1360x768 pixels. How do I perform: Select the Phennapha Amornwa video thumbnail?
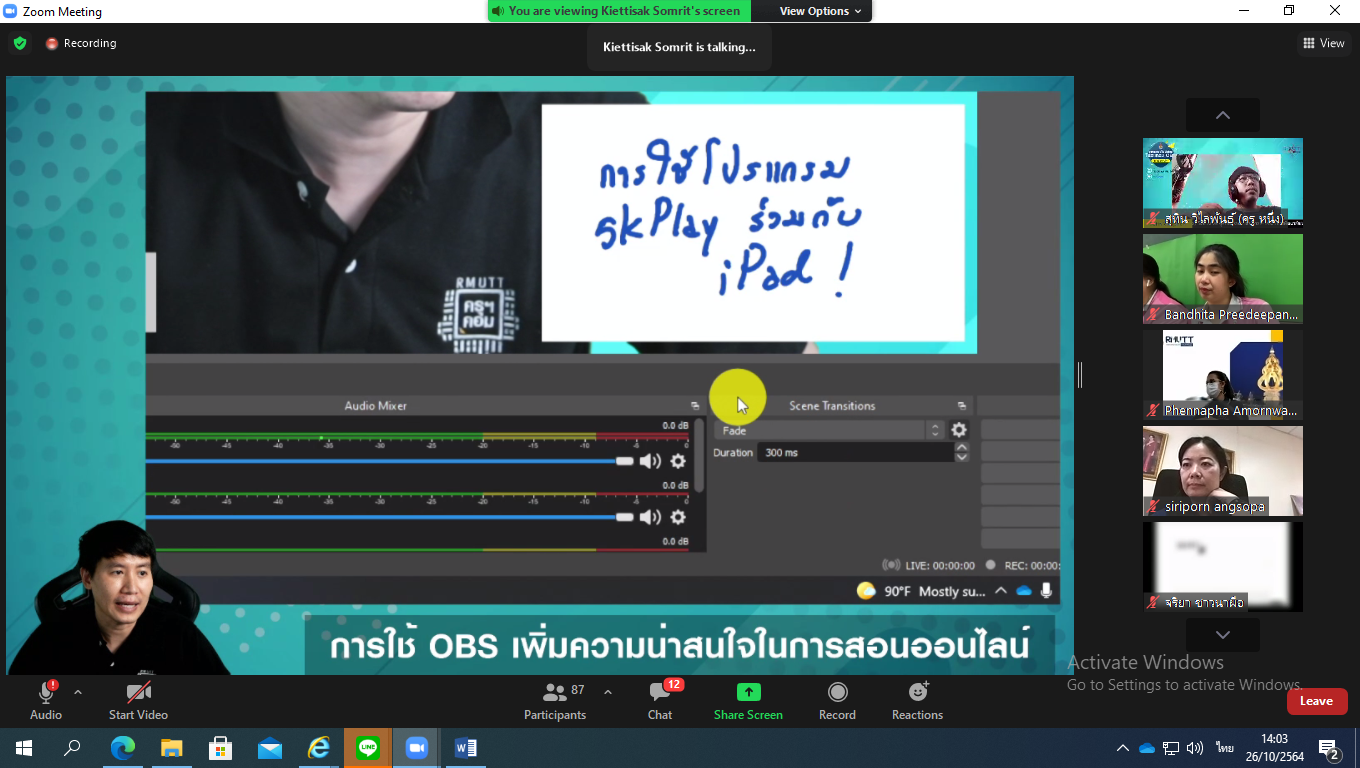[1223, 375]
